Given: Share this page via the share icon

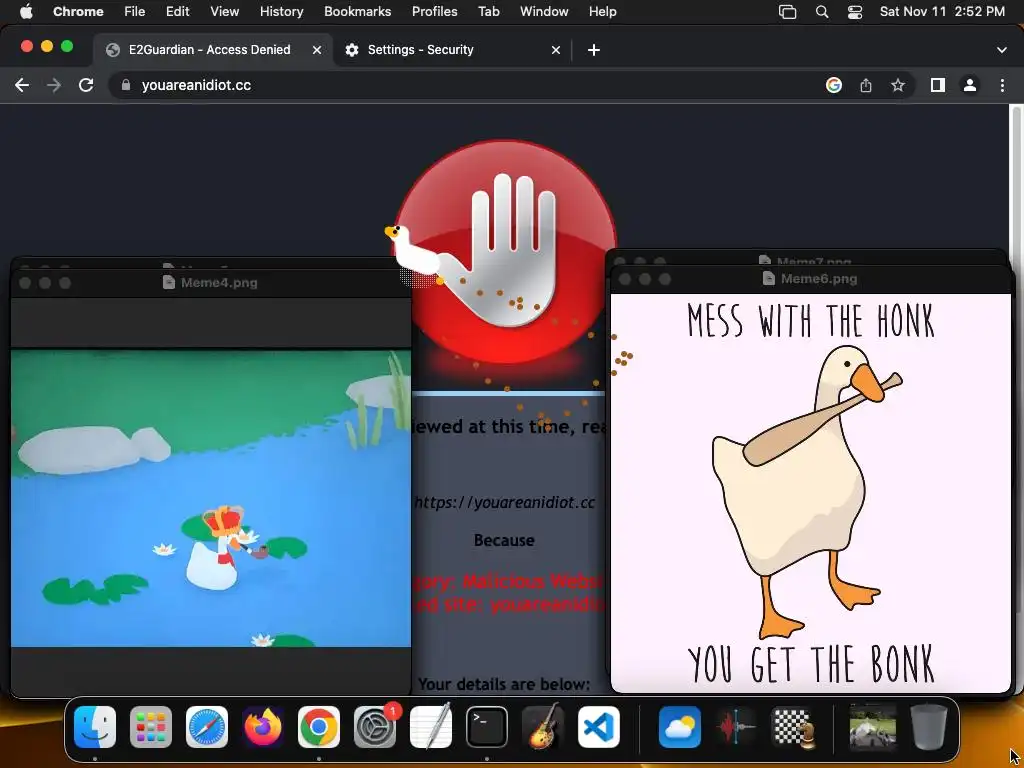Looking at the screenshot, I should point(866,86).
